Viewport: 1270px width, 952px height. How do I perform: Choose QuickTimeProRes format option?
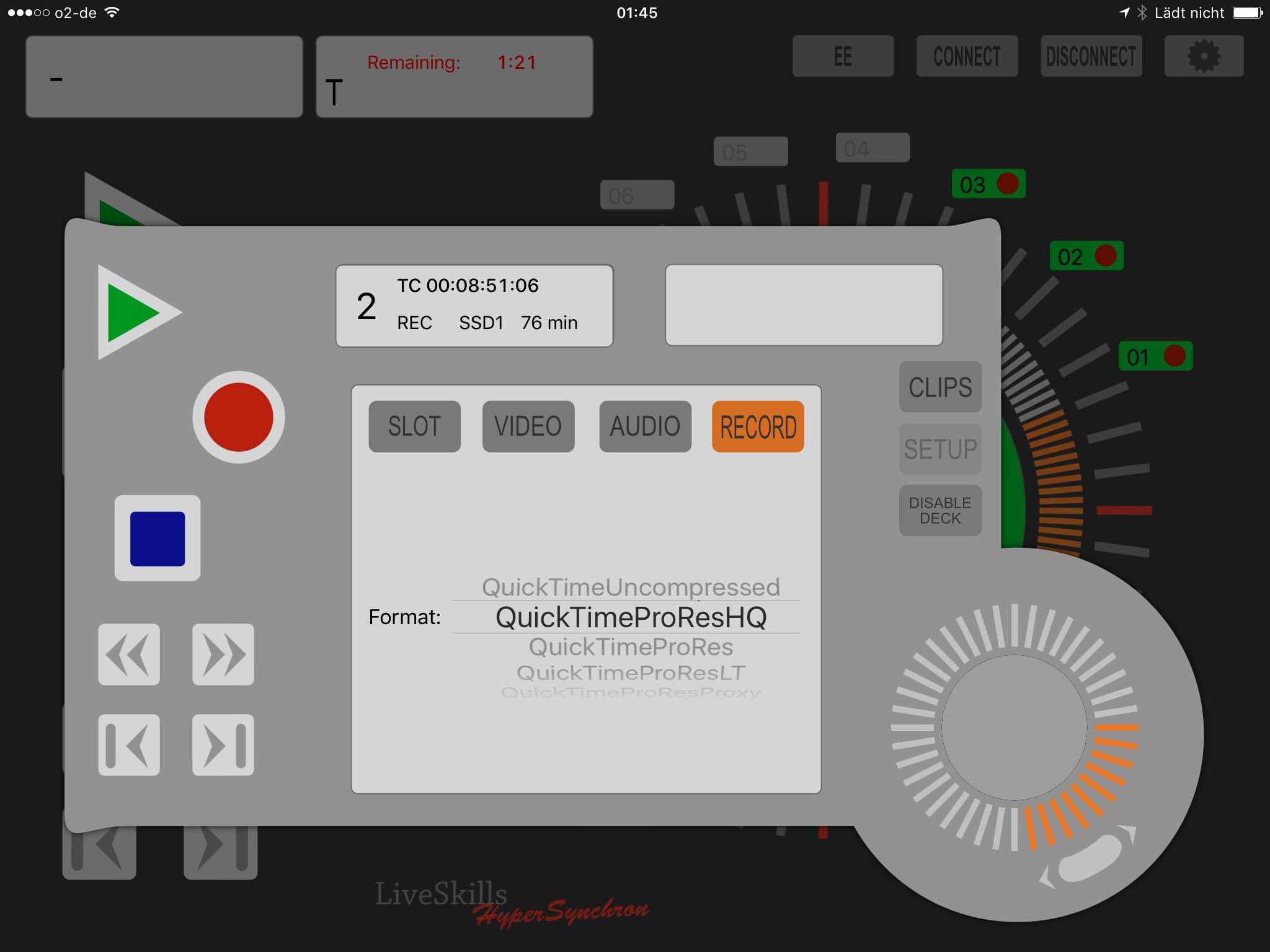tap(631, 647)
